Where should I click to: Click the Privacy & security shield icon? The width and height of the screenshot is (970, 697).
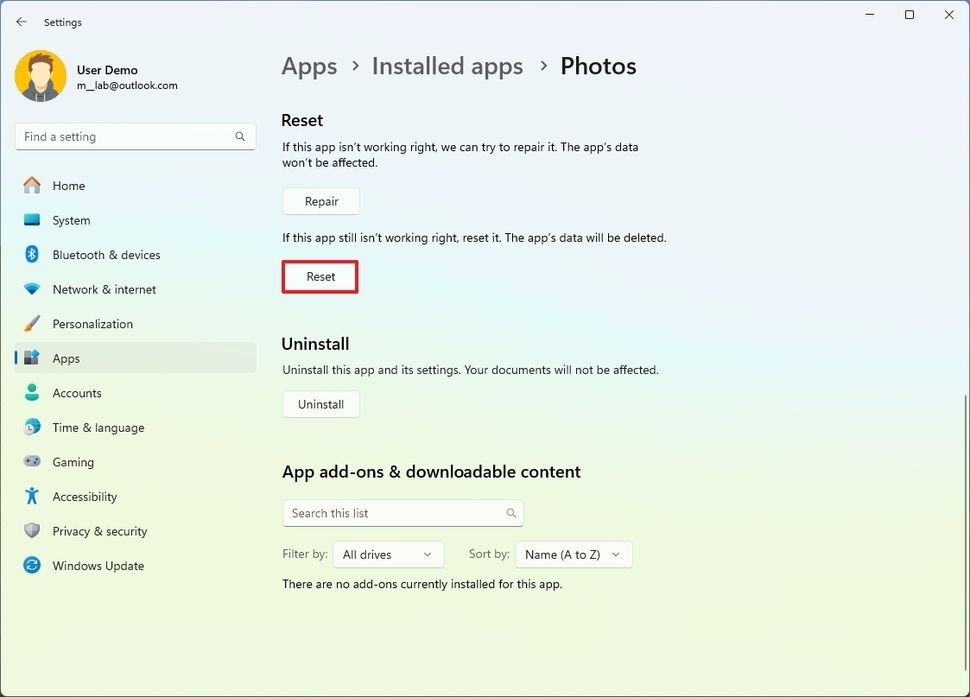32,531
